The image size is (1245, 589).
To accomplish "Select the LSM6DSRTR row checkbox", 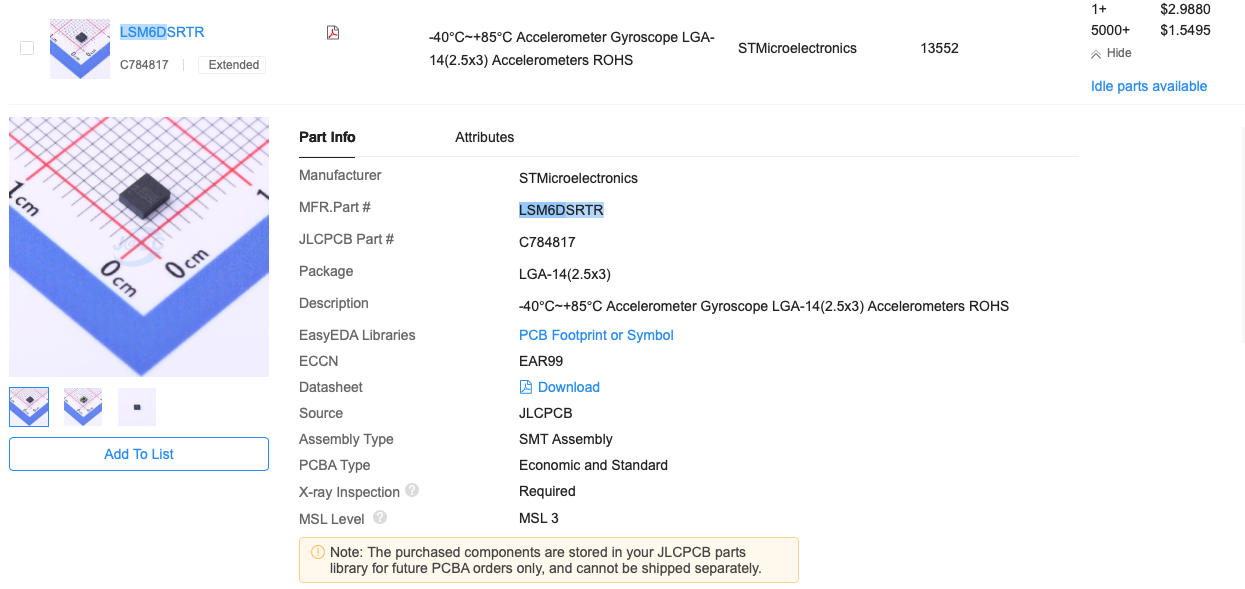I will pos(27,48).
